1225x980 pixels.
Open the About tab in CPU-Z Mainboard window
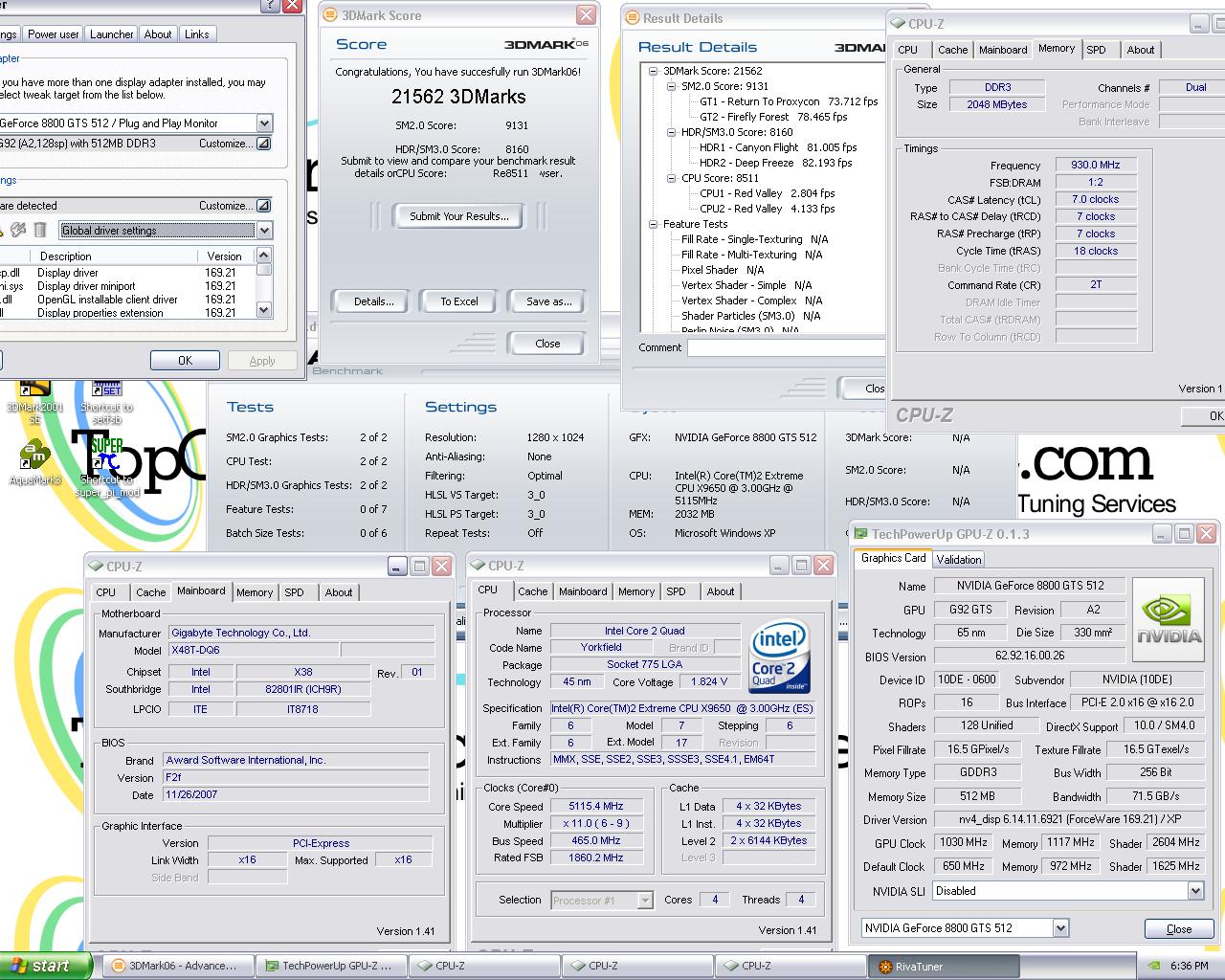339,592
